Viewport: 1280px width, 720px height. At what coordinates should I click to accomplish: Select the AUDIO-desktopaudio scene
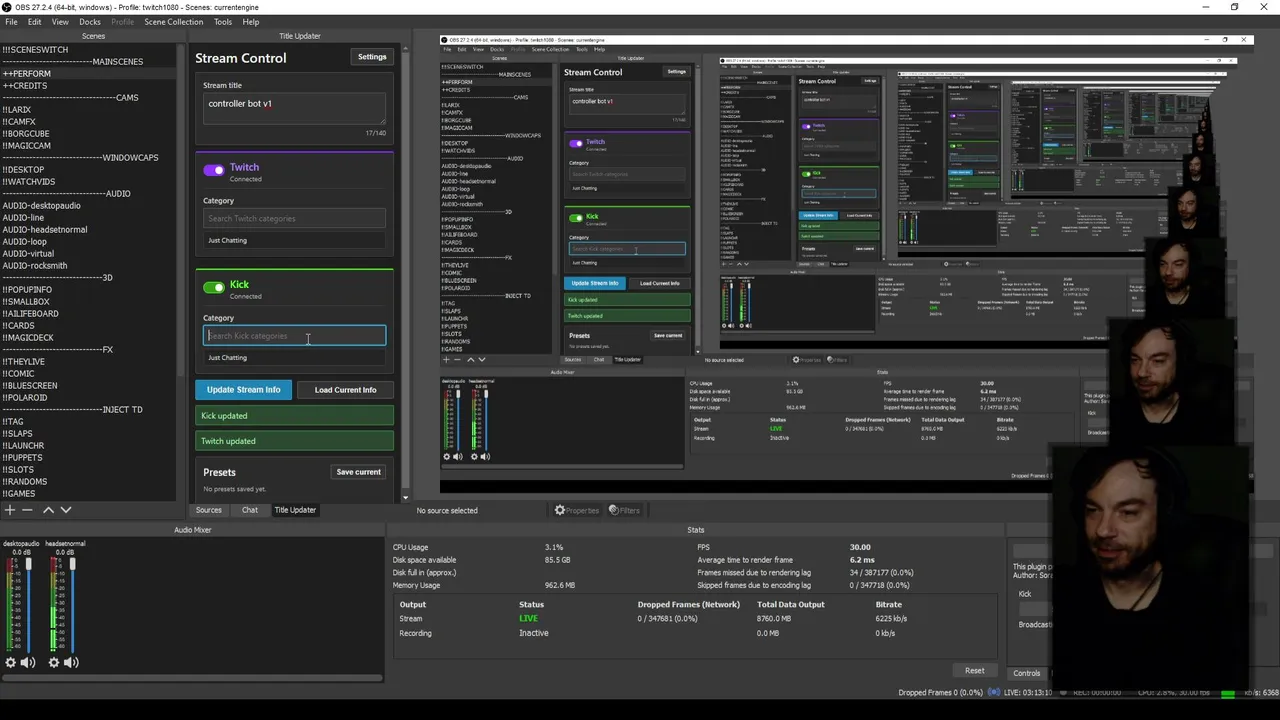tap(90, 206)
